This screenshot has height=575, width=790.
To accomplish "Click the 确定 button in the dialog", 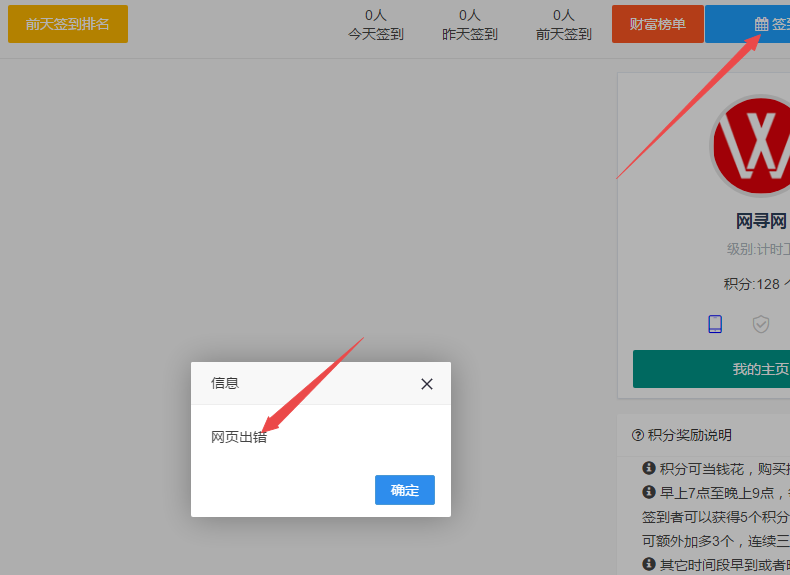I will pyautogui.click(x=405, y=490).
